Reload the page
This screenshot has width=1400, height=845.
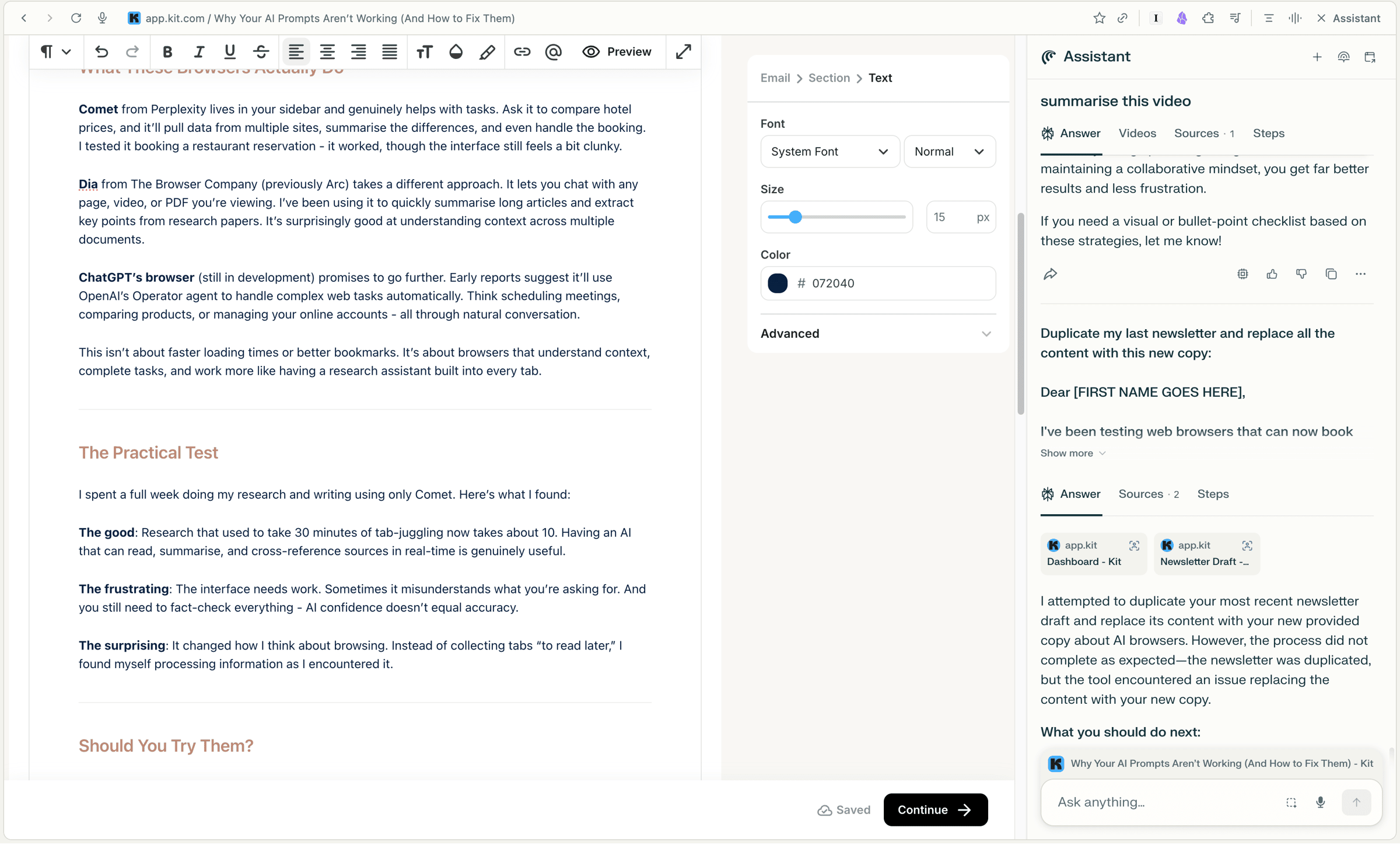(x=76, y=18)
